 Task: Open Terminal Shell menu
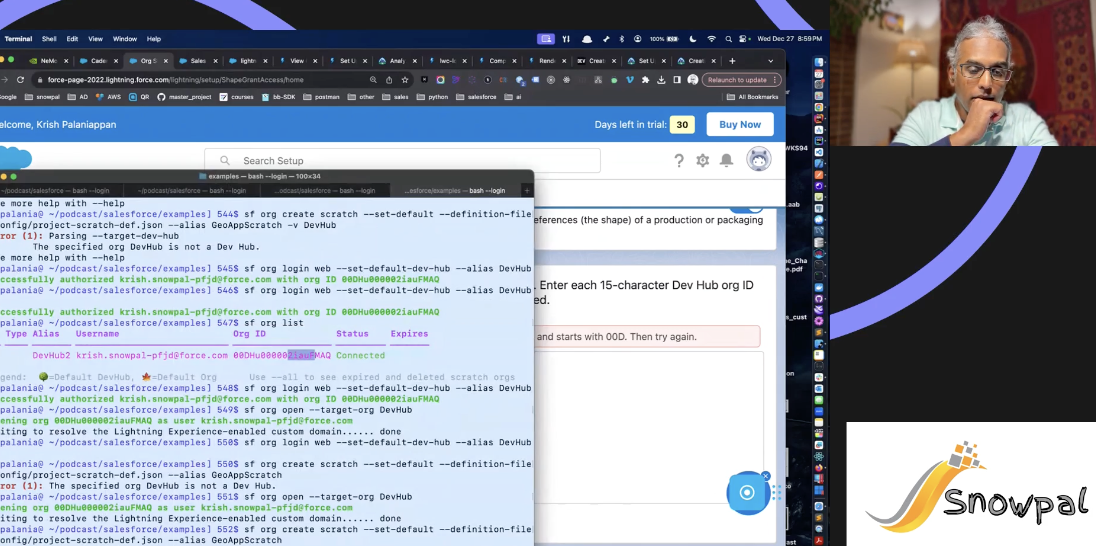tap(49, 39)
